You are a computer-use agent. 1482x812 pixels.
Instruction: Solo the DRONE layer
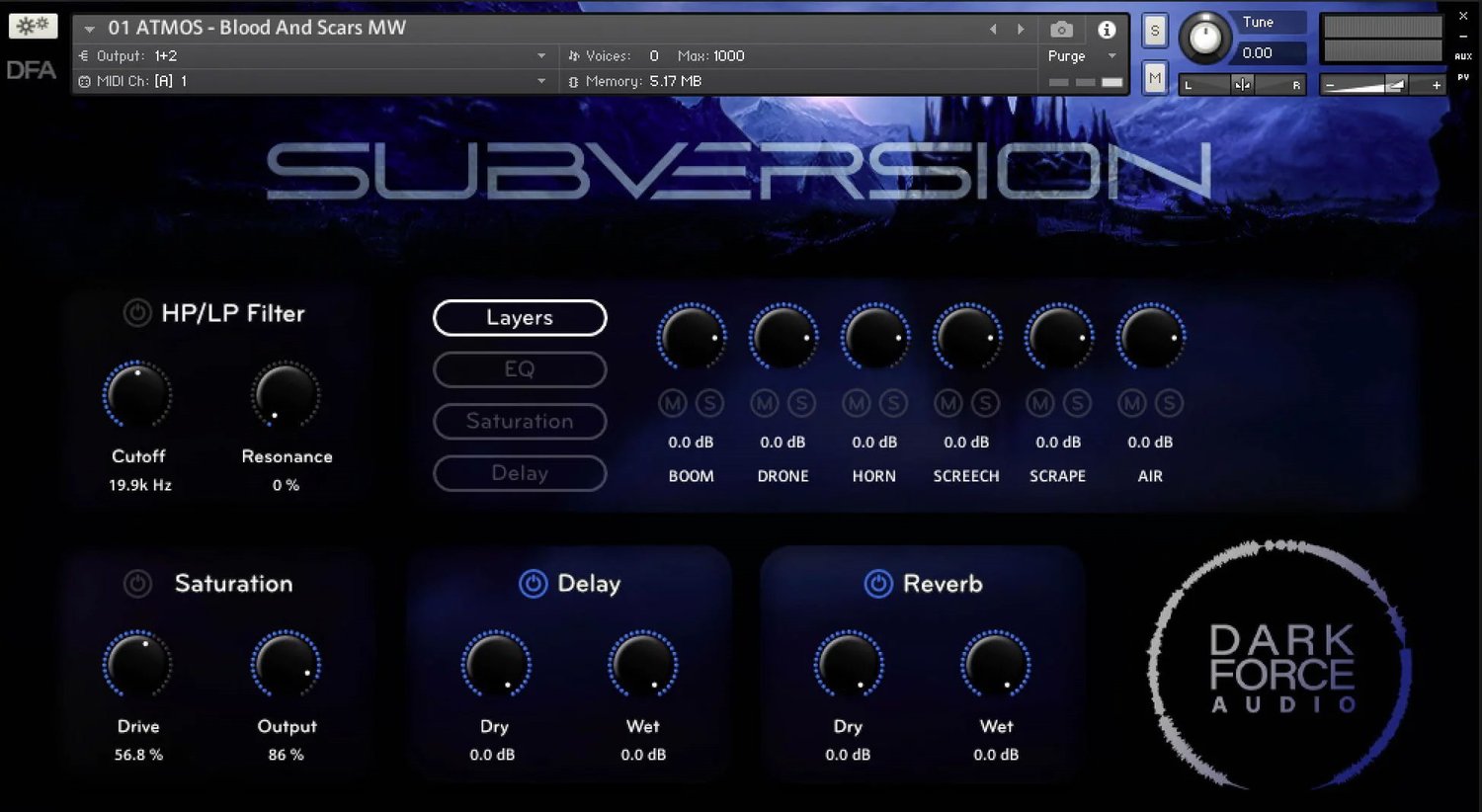(801, 403)
